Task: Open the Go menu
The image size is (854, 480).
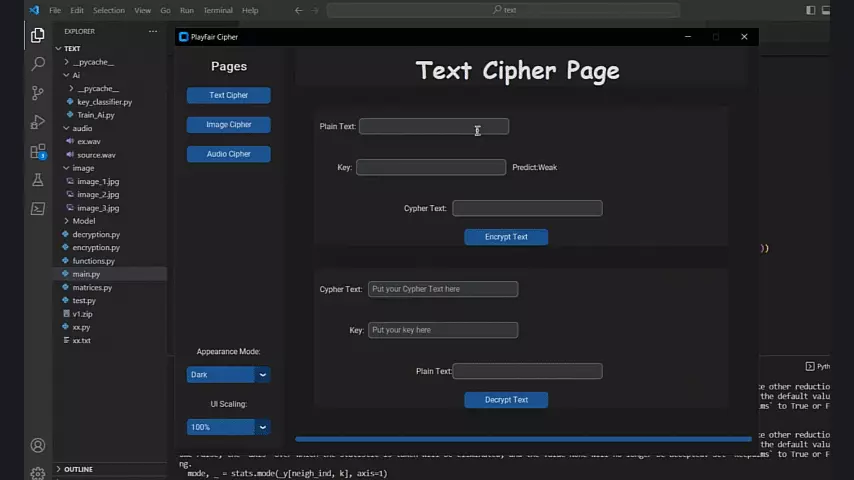Action: pos(165,10)
